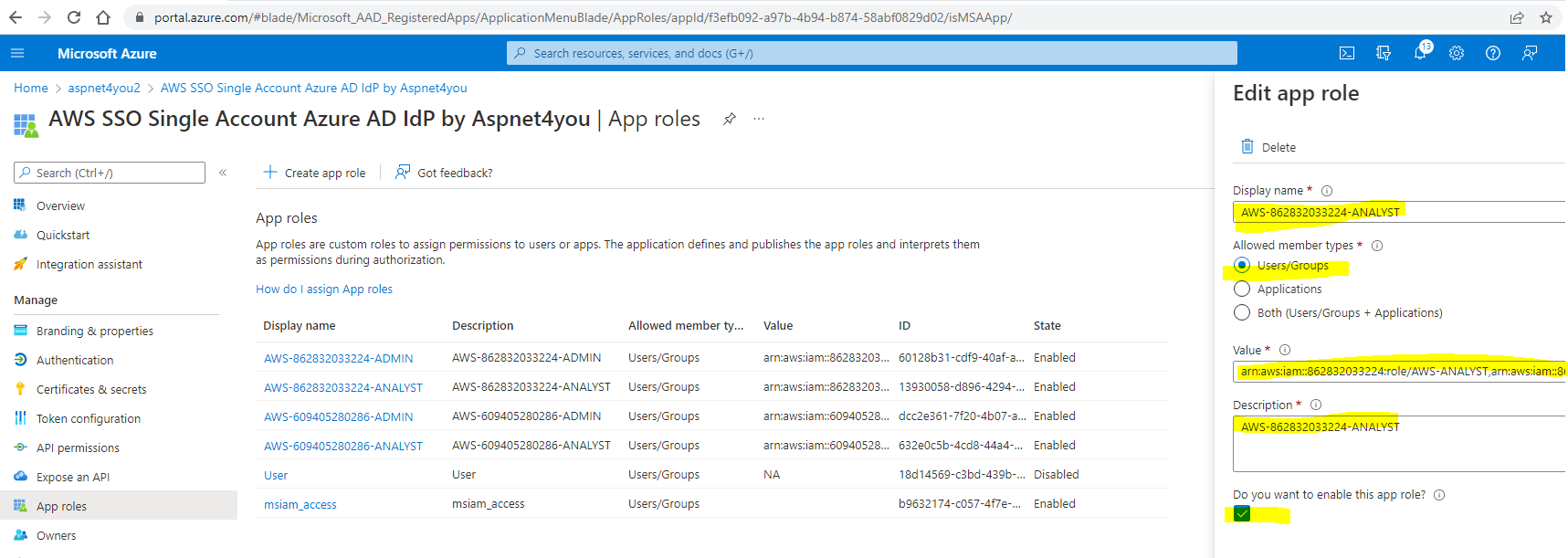Viewport: 1568px width, 558px height.
Task: Click the top Azure search box
Action: pyautogui.click(x=872, y=53)
